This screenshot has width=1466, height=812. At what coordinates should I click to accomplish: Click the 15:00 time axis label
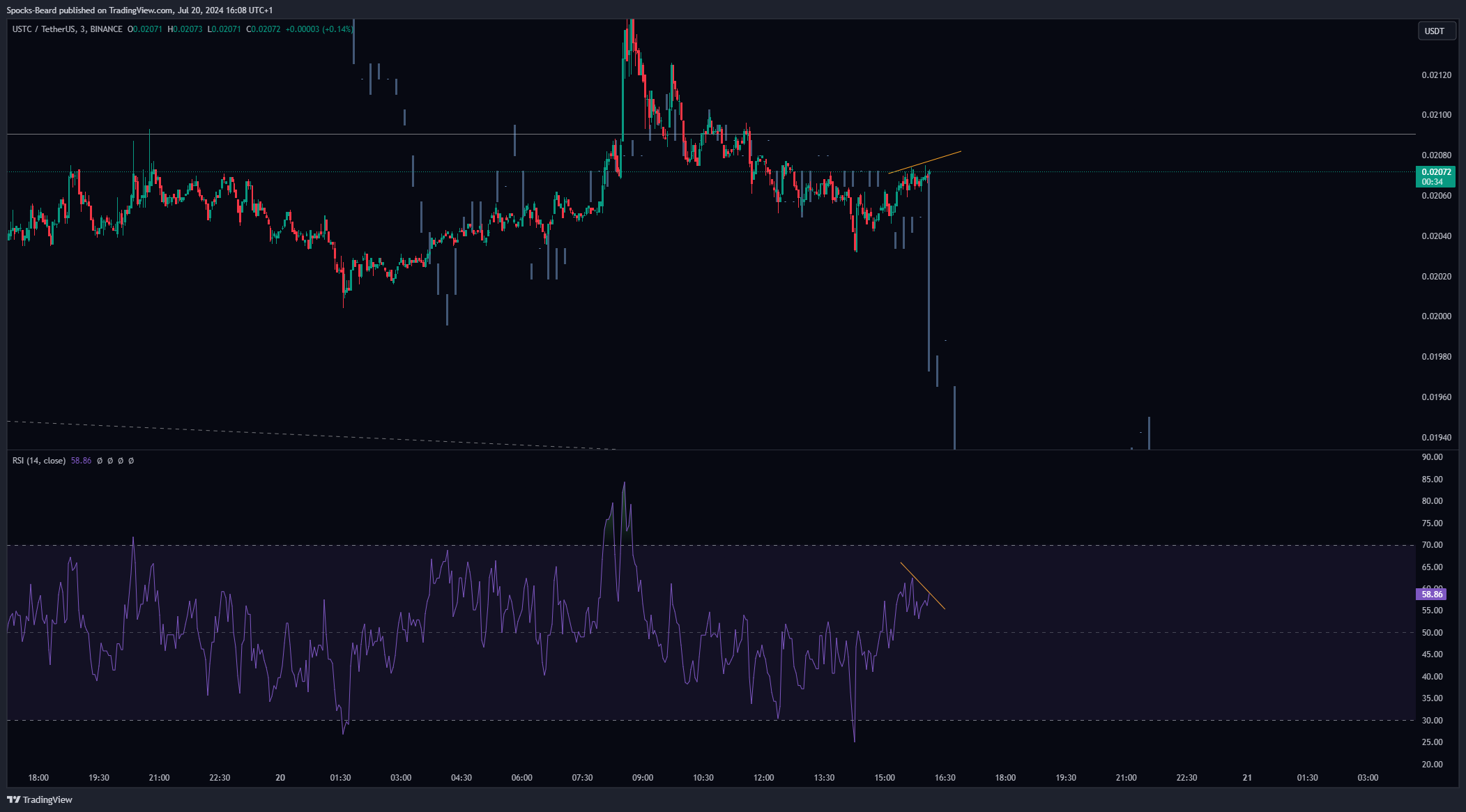[885, 778]
